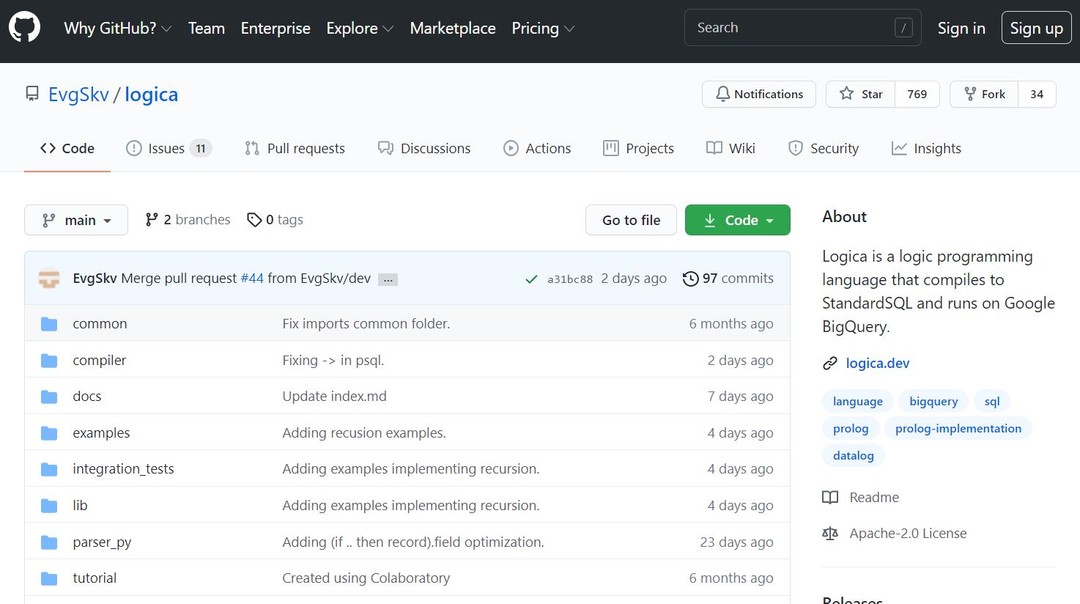Image resolution: width=1080 pixels, height=604 pixels.
Task: Click the license scale icon
Action: pos(830,534)
